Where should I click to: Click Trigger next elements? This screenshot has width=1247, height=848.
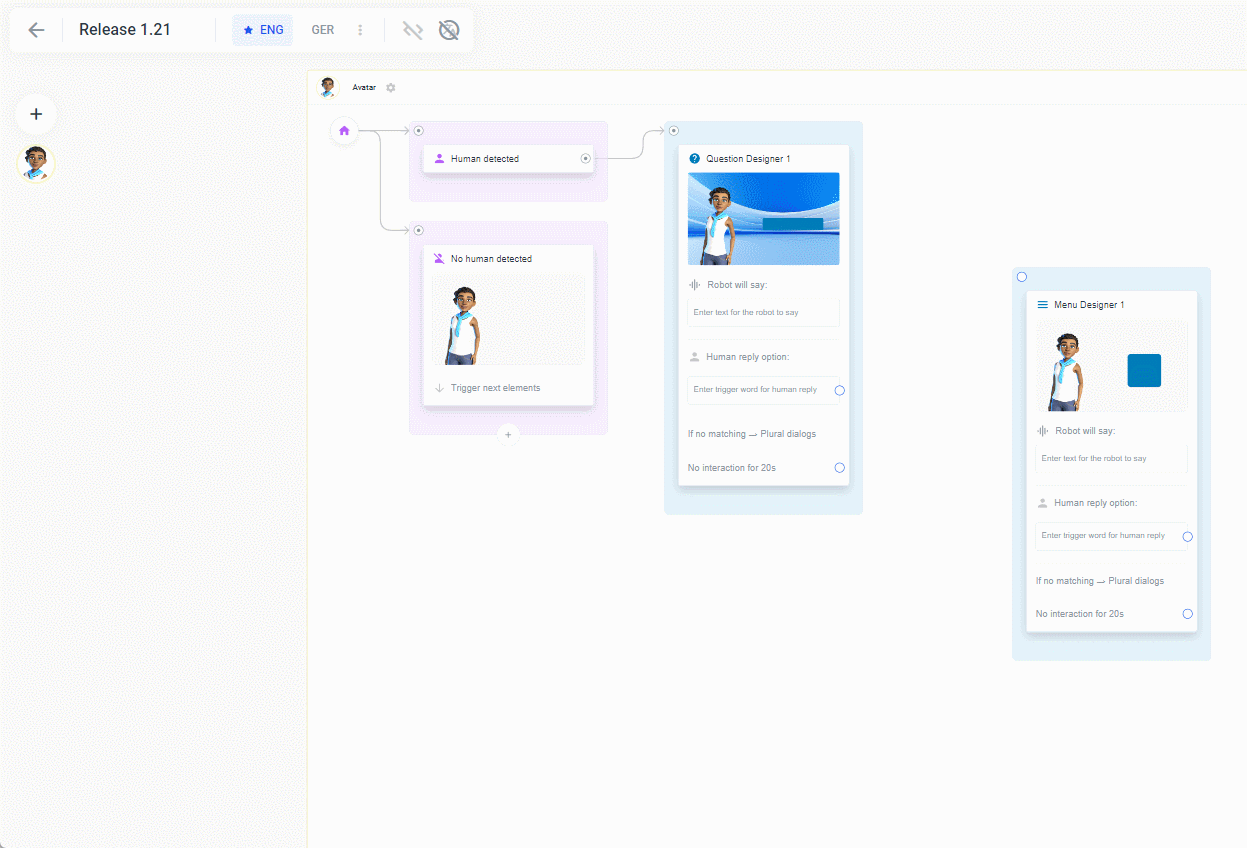pyautogui.click(x=495, y=388)
